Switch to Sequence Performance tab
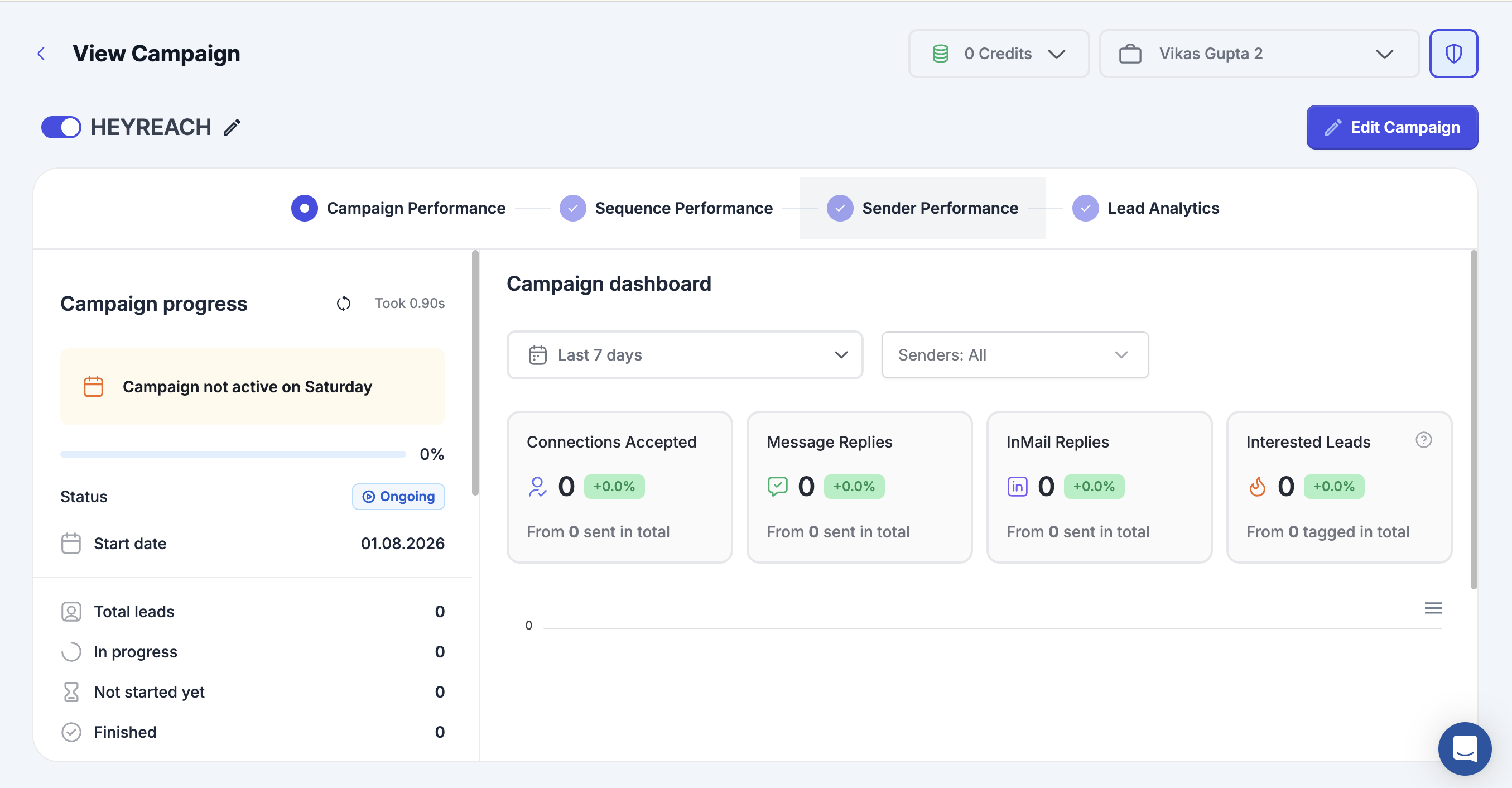 point(666,209)
